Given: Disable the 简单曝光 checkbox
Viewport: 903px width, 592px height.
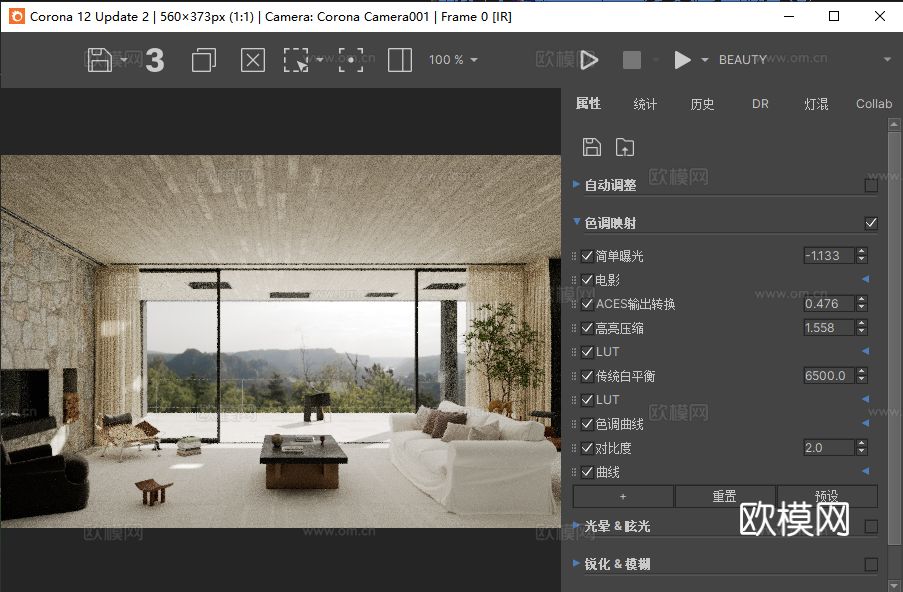Looking at the screenshot, I should [x=587, y=256].
